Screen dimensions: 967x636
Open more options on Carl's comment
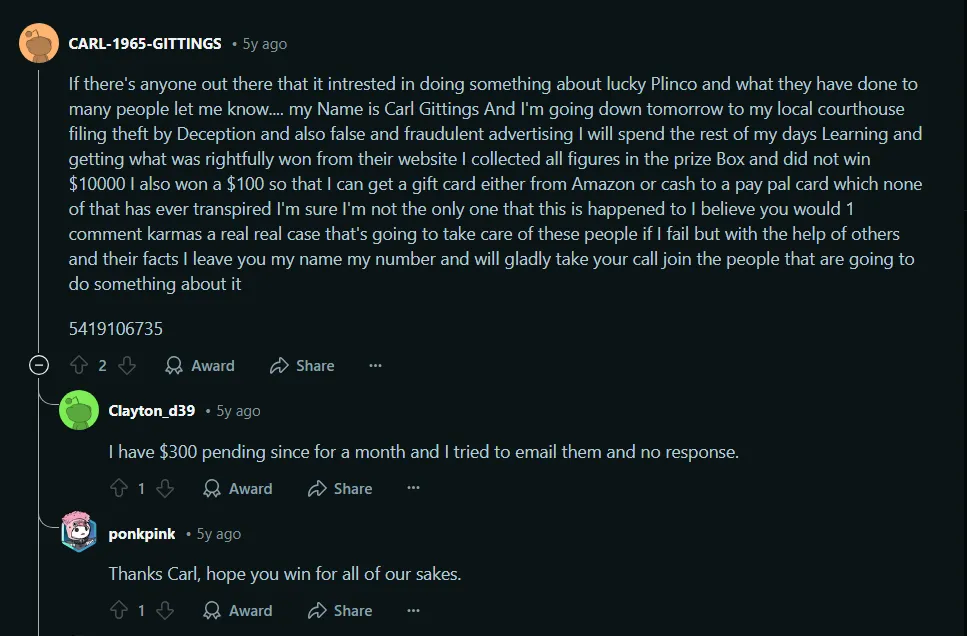click(375, 365)
